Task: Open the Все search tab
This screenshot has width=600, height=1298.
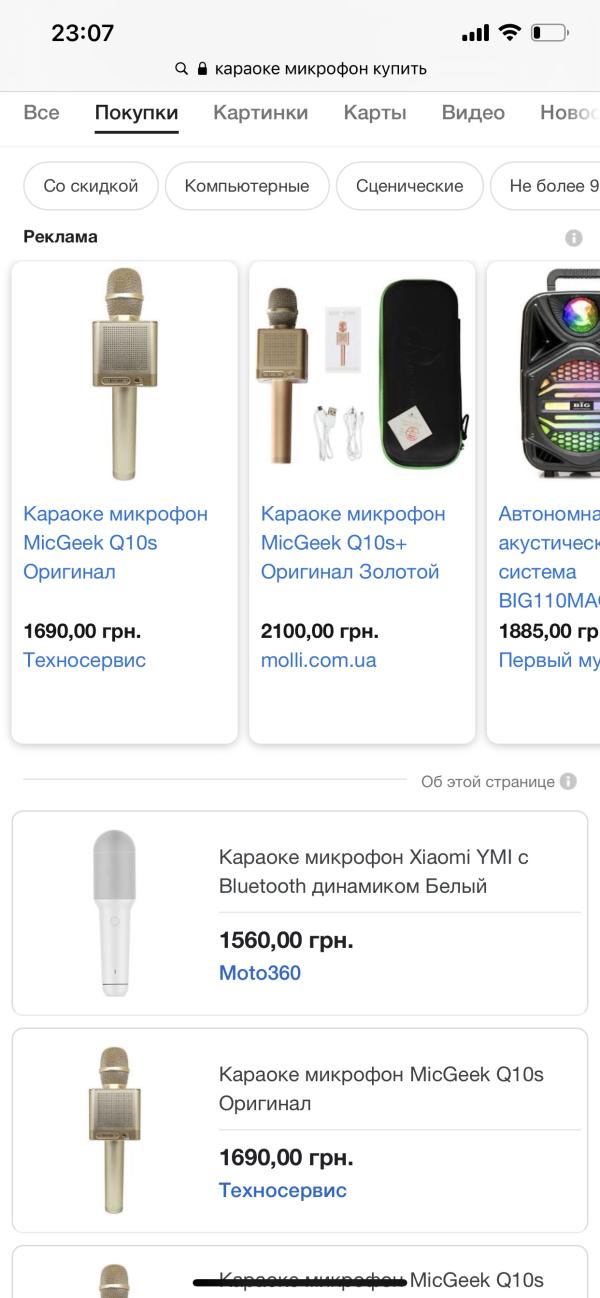Action: point(41,113)
